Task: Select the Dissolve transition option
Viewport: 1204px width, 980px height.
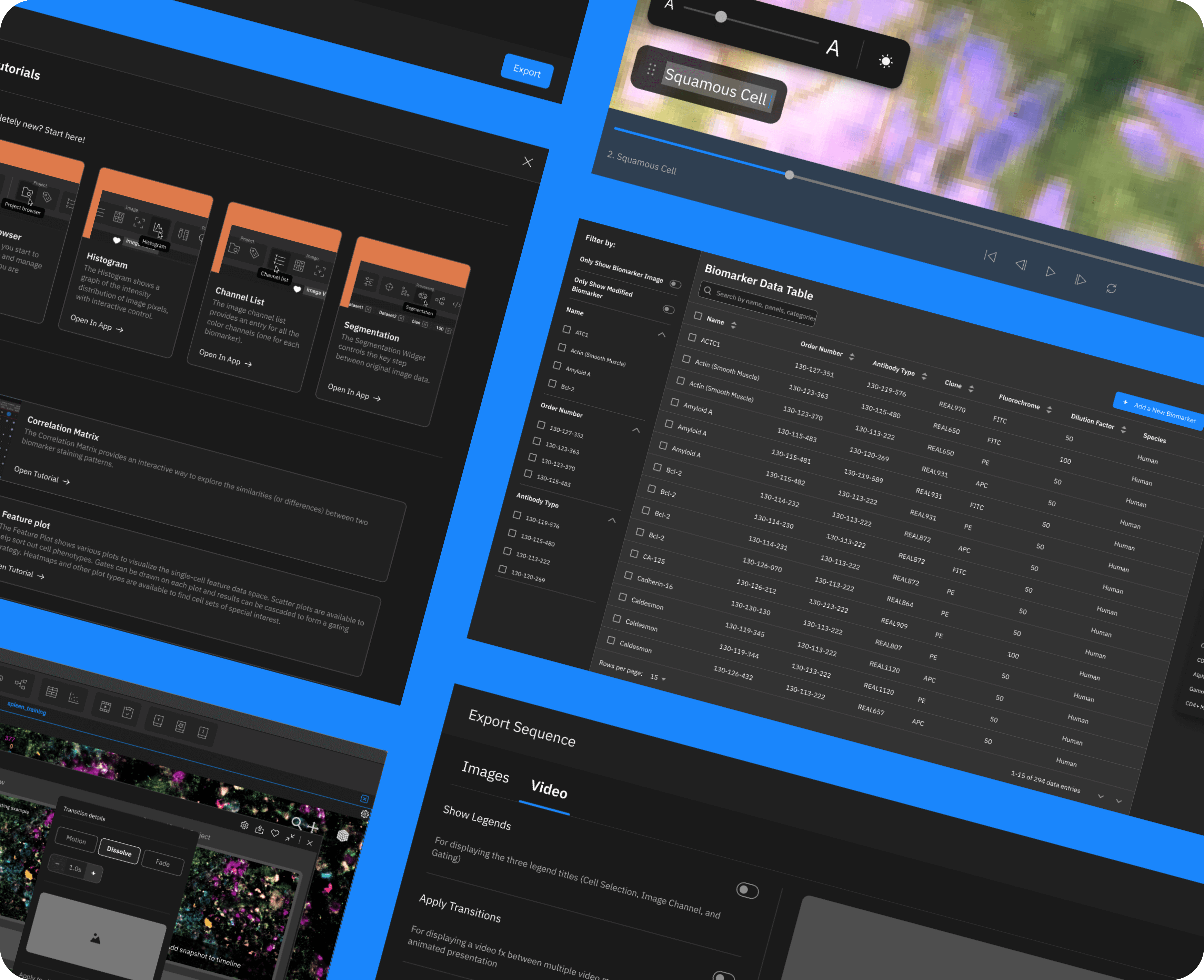Action: click(119, 851)
